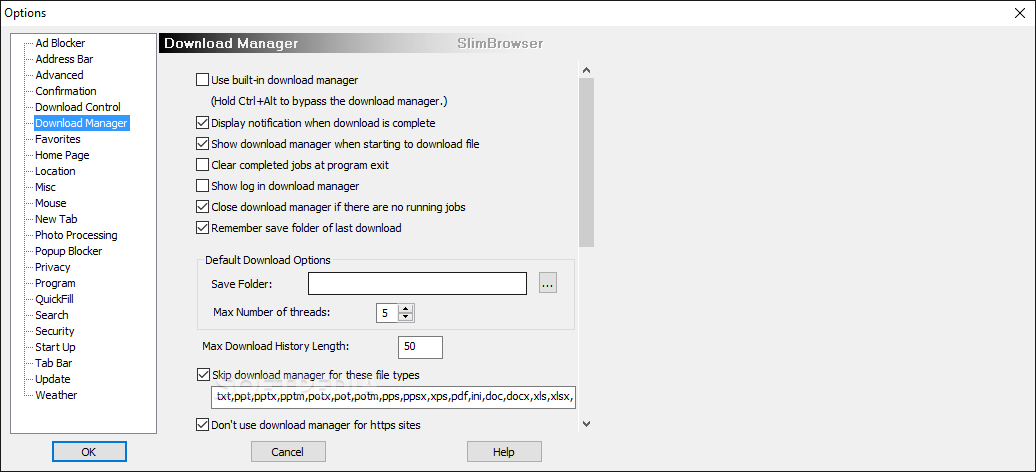
Task: Select Home Page settings
Action: click(x=62, y=155)
